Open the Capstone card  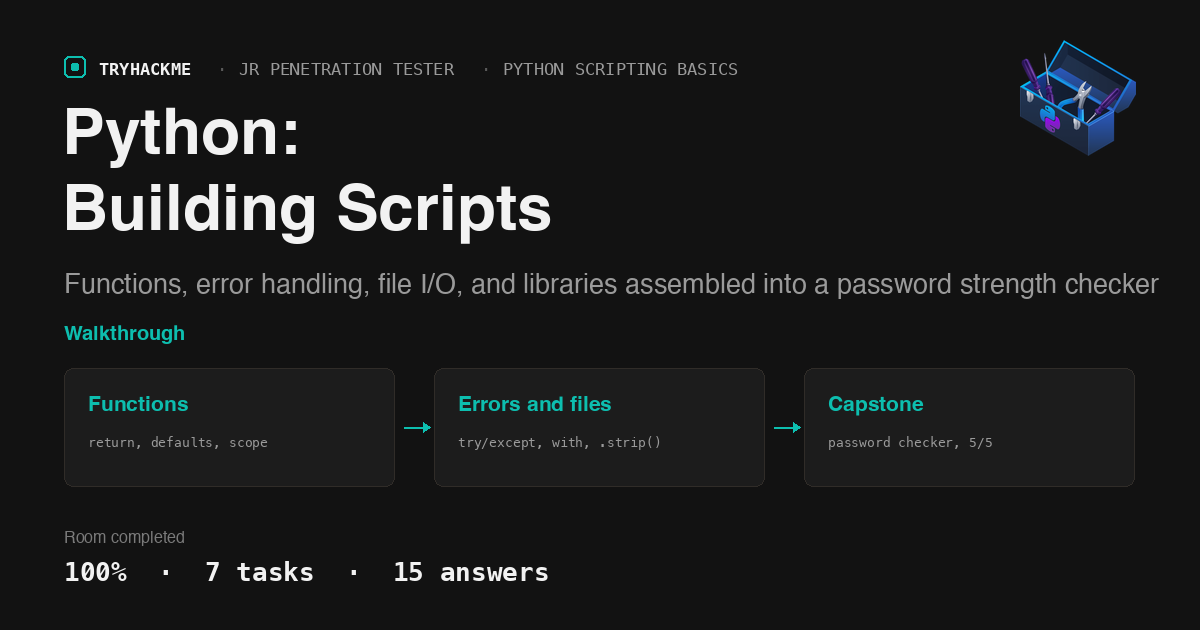[969, 427]
